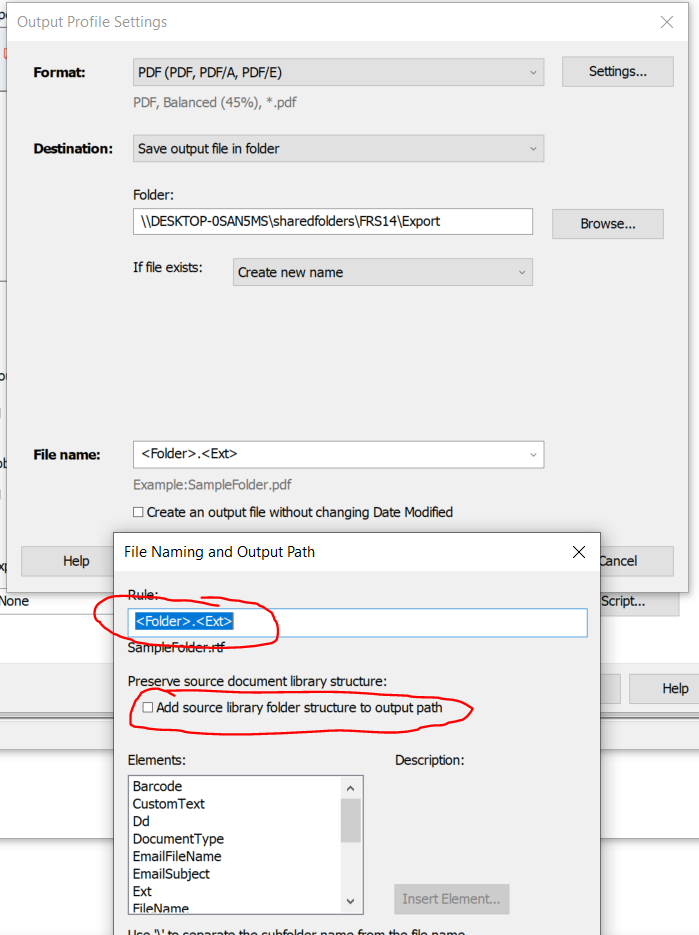Close the File Naming and Output Path dialog
Screen dimensions: 699x935
coord(579,552)
